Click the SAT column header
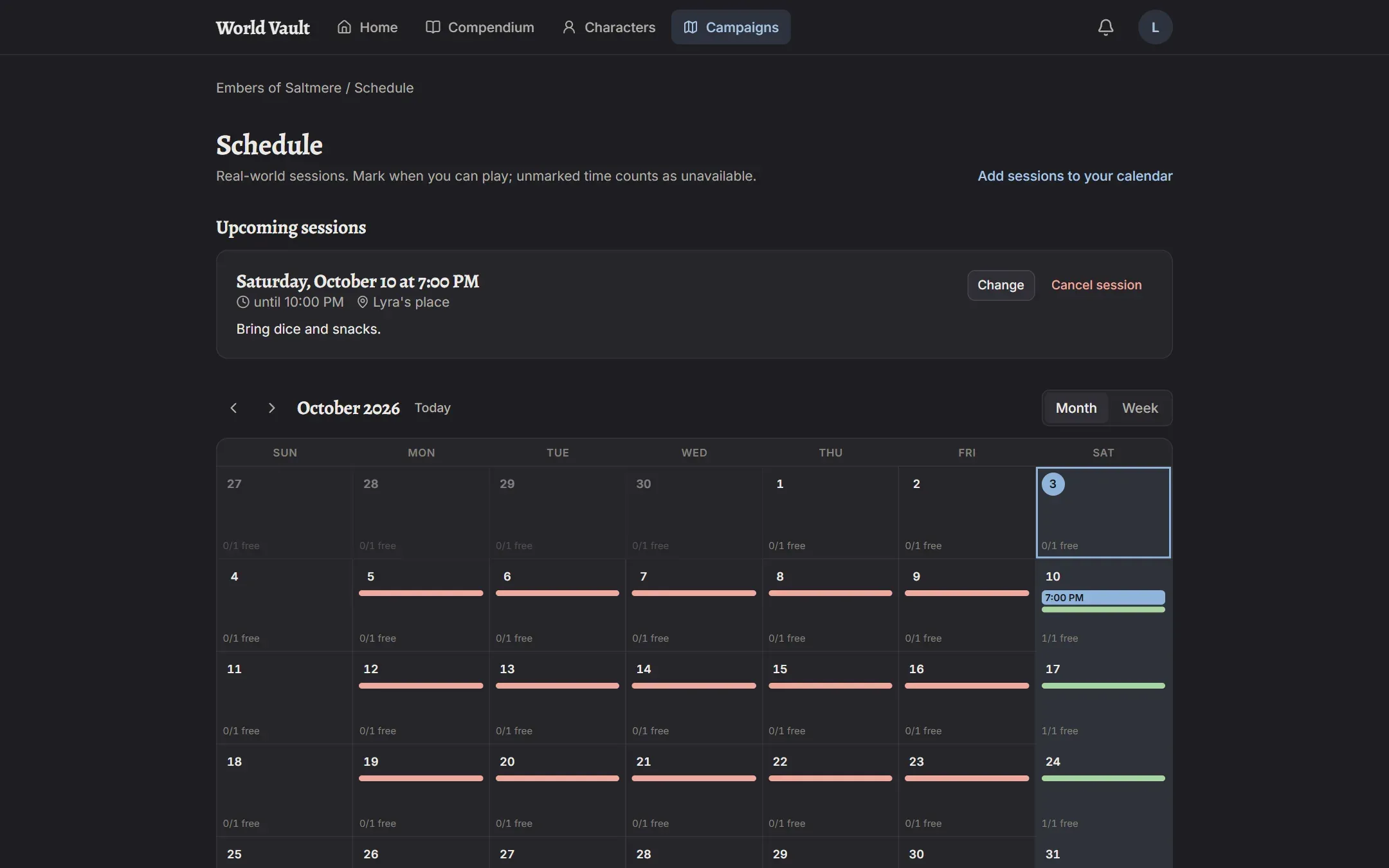This screenshot has height=868, width=1389. (1103, 453)
